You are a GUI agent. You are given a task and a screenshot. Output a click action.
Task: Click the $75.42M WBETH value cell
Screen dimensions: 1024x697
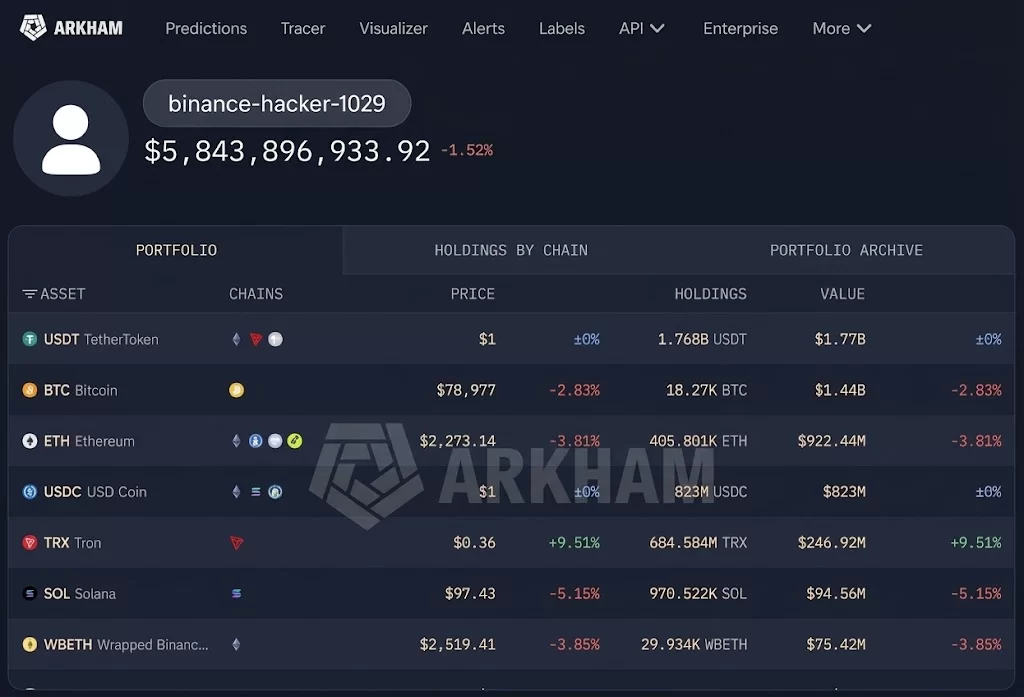click(x=836, y=644)
